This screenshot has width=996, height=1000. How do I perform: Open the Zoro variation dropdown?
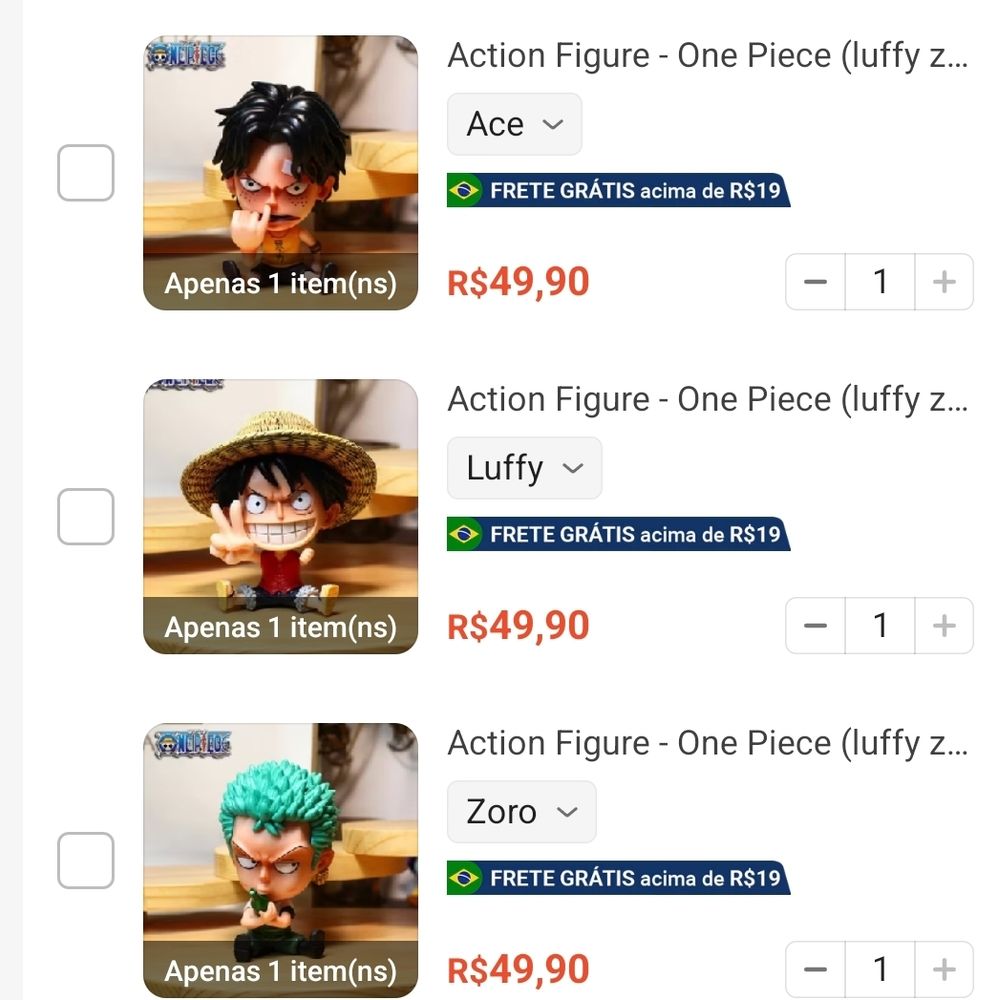[521, 812]
